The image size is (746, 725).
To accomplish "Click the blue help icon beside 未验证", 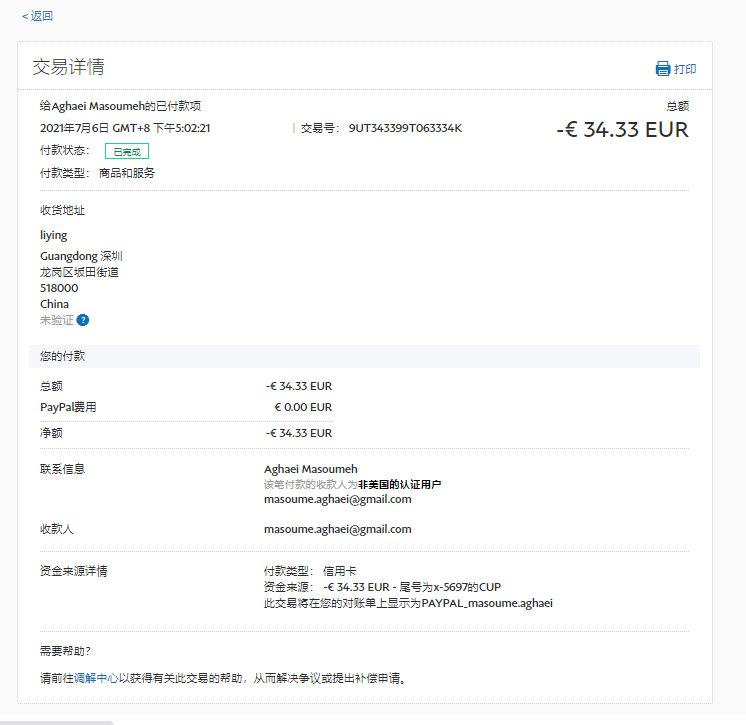I will point(83,320).
